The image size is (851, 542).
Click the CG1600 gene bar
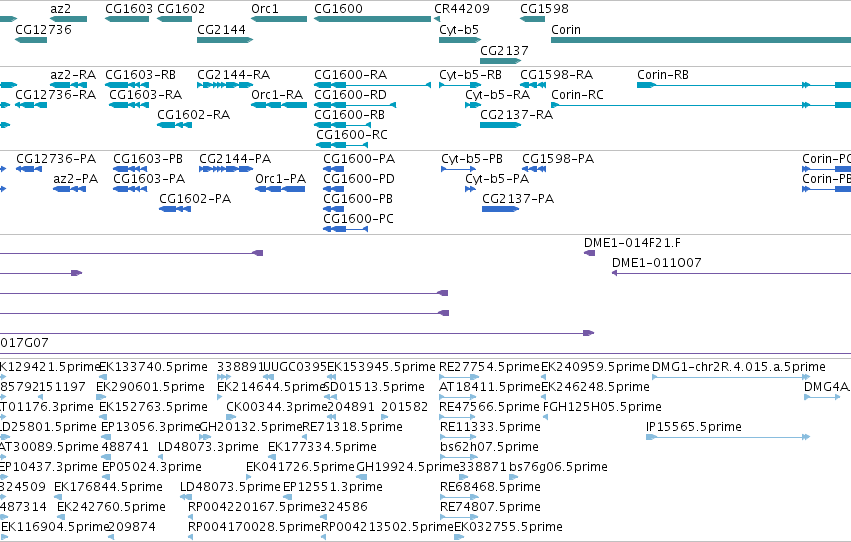coord(372,19)
